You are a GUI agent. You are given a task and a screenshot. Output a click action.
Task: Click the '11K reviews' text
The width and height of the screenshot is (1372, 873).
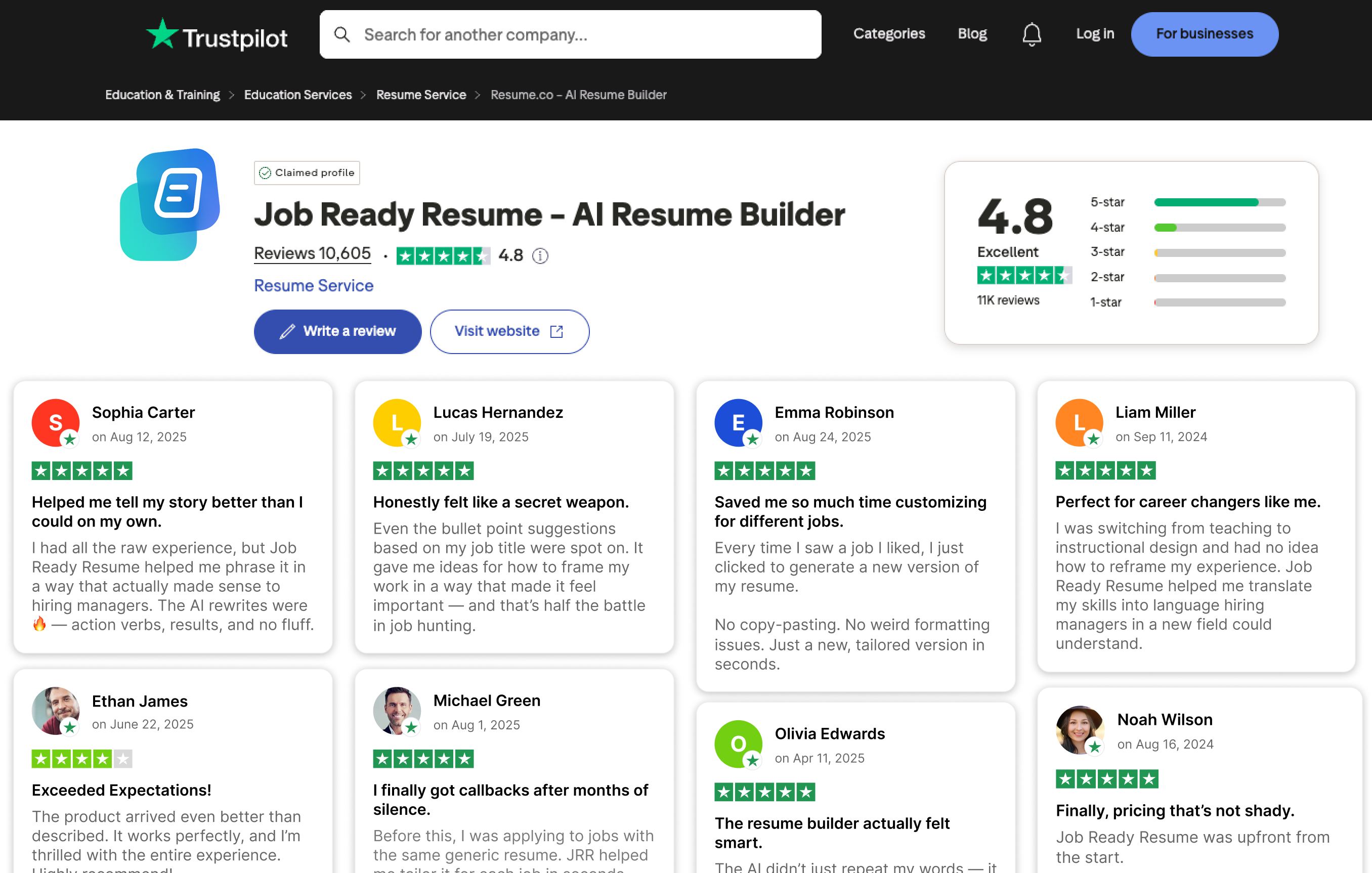tap(1008, 300)
